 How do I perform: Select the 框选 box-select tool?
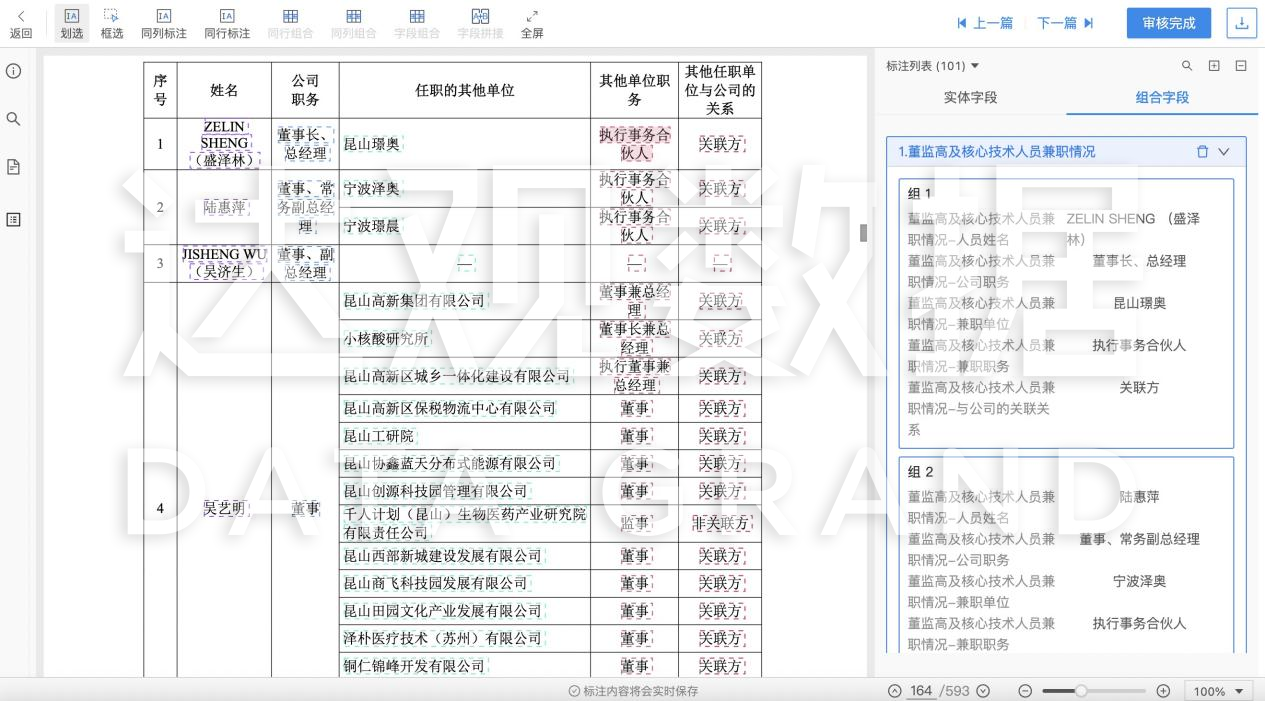[112, 23]
